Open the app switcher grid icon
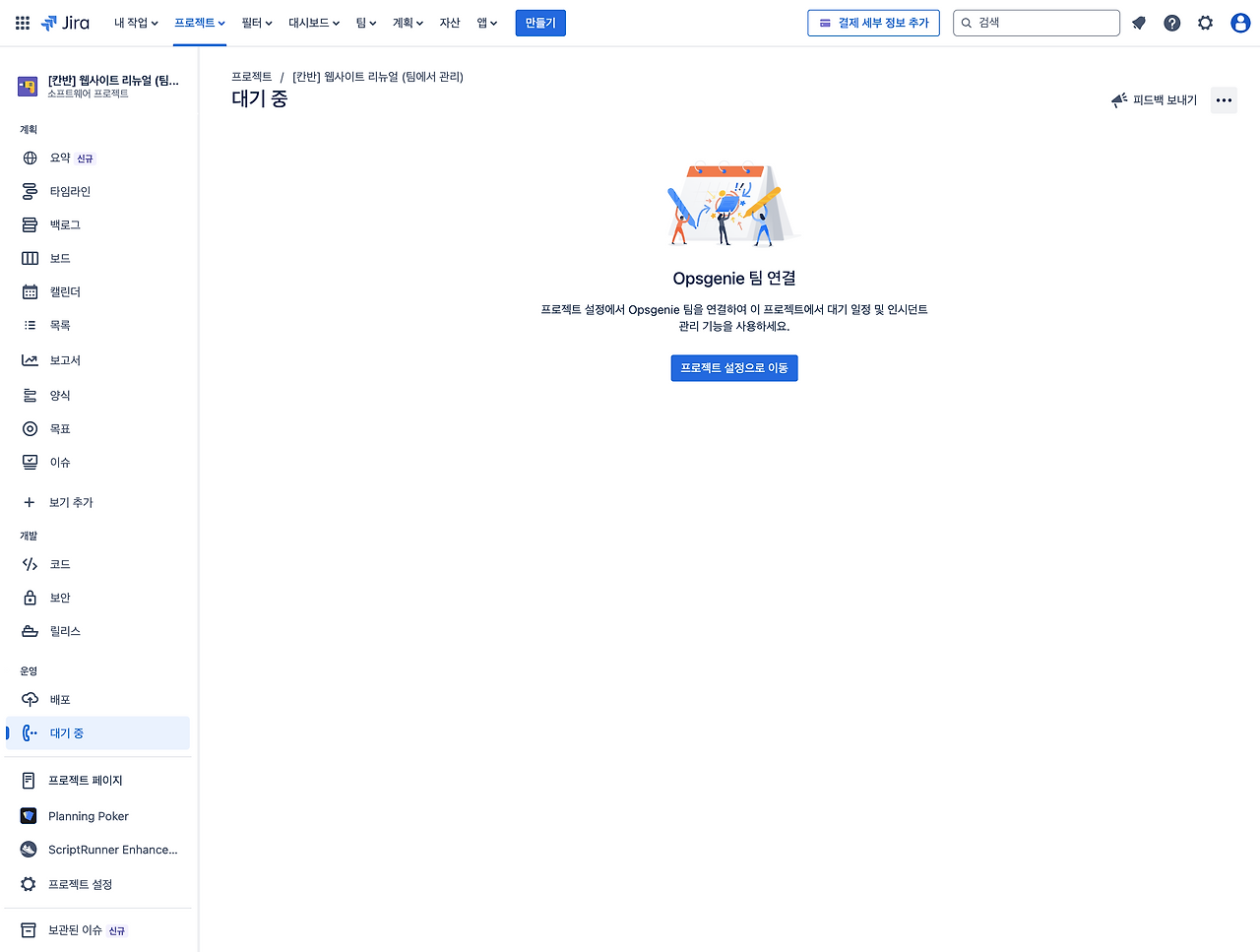This screenshot has width=1260, height=952. pos(23,23)
